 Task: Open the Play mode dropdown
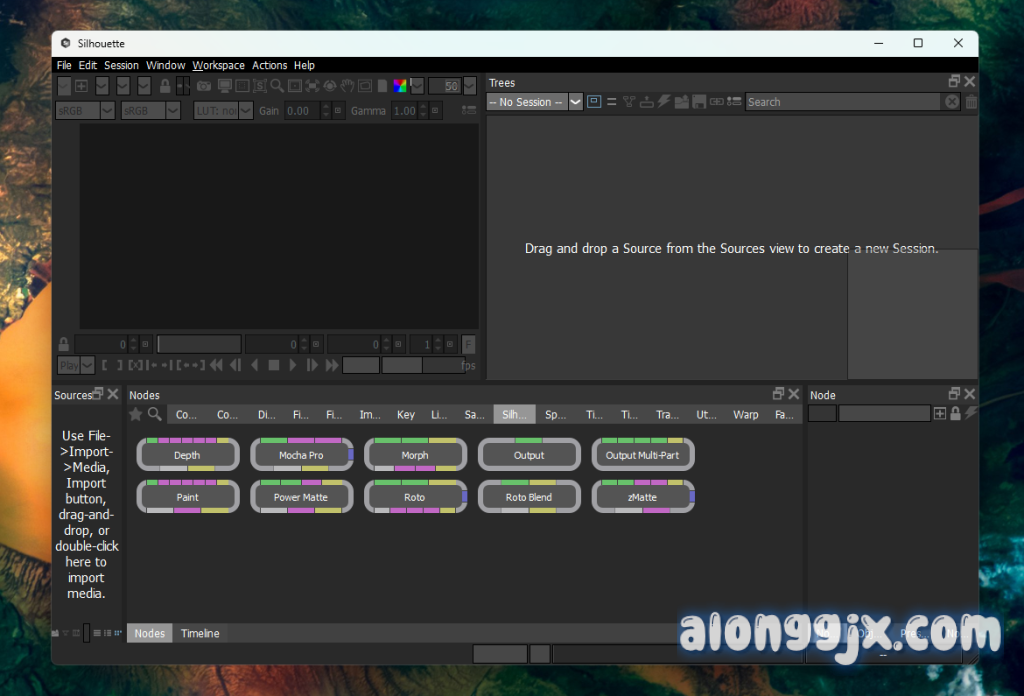[87, 365]
